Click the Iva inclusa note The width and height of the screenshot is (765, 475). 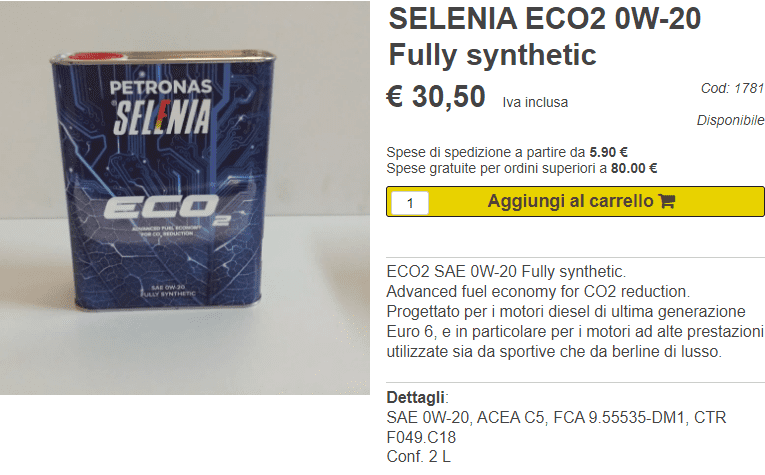[x=535, y=101]
